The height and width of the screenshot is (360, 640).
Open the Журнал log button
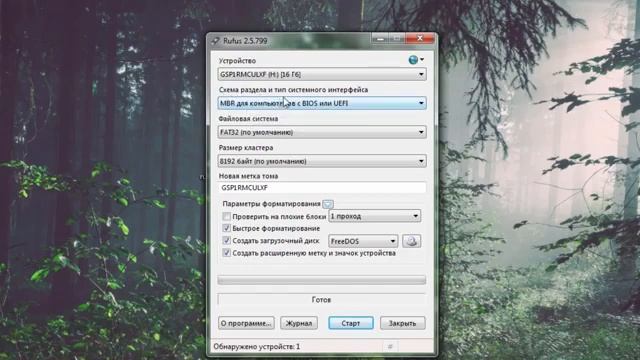click(299, 323)
